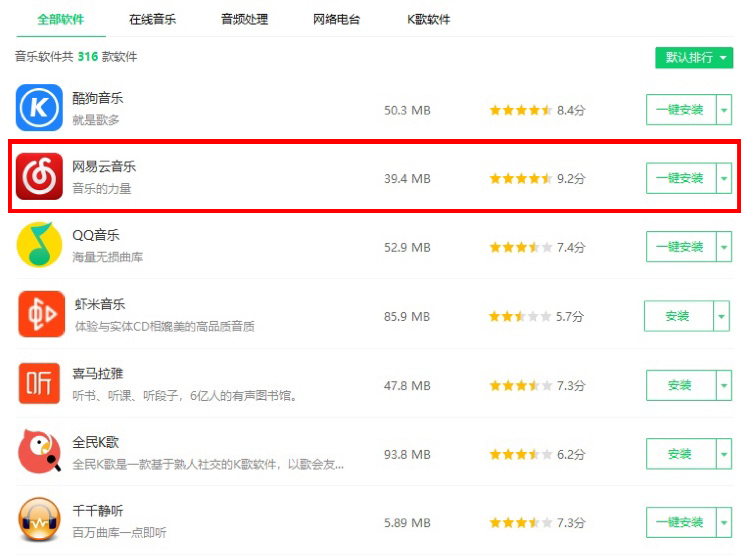Expand install options arrow for 虾米音乐

coord(722,316)
